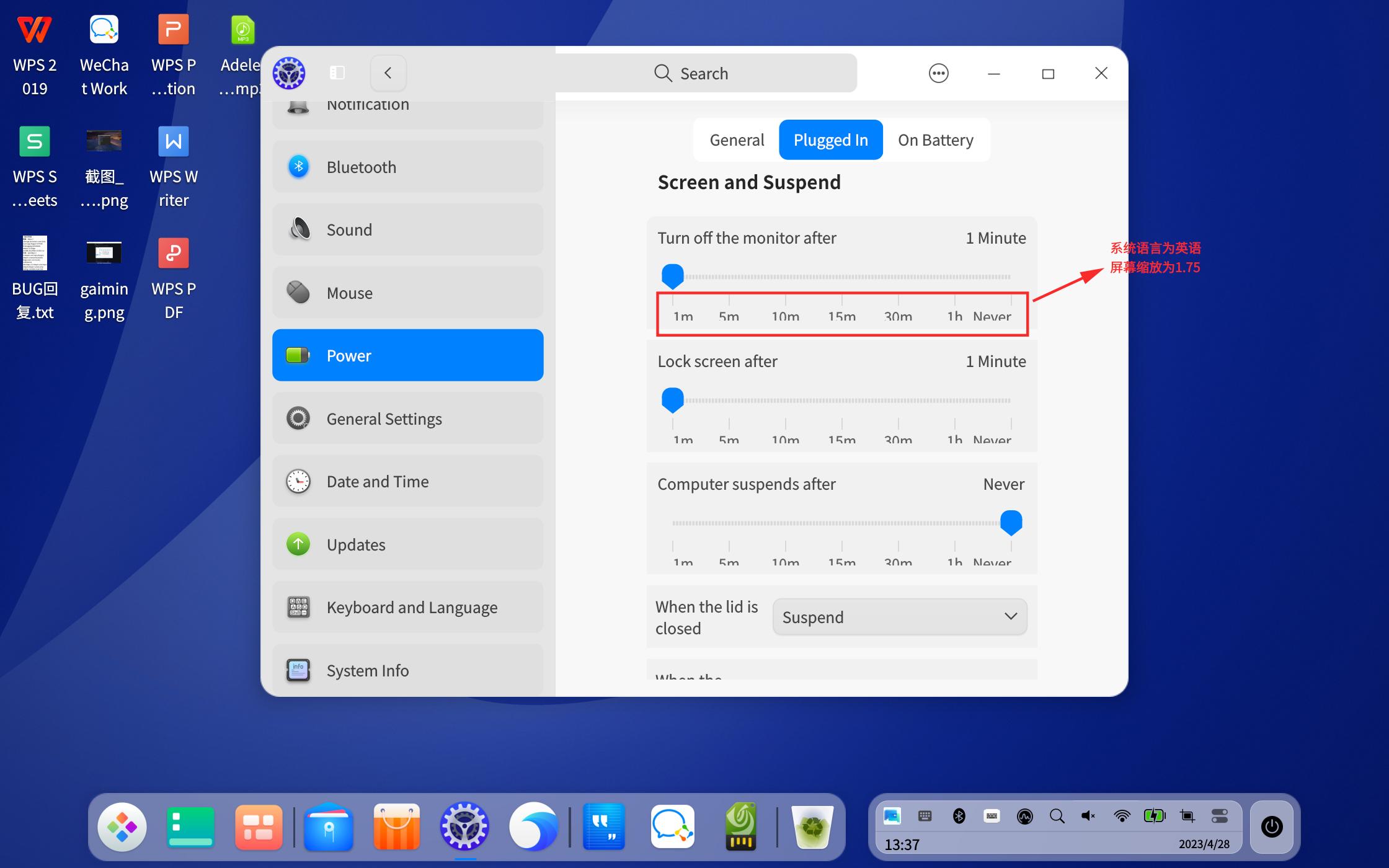Open the Wi-Fi indicator in the tray

[1122, 815]
